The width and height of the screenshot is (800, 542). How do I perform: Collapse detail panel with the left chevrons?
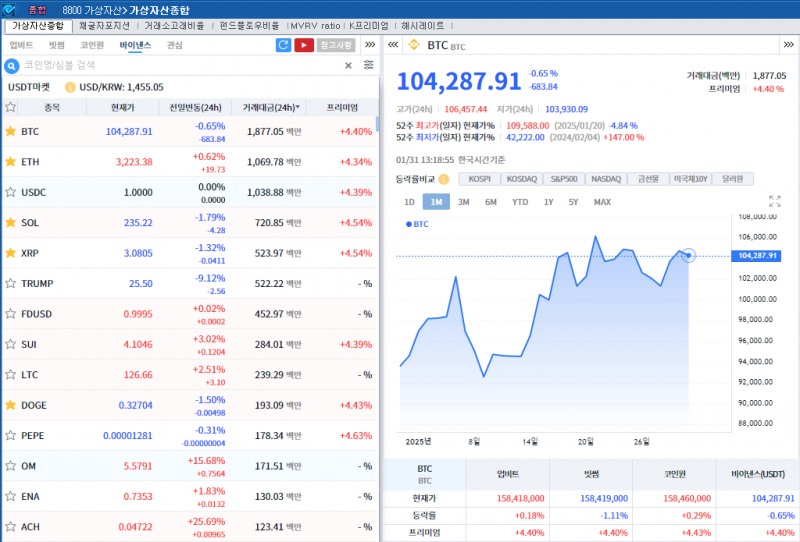pyautogui.click(x=393, y=45)
